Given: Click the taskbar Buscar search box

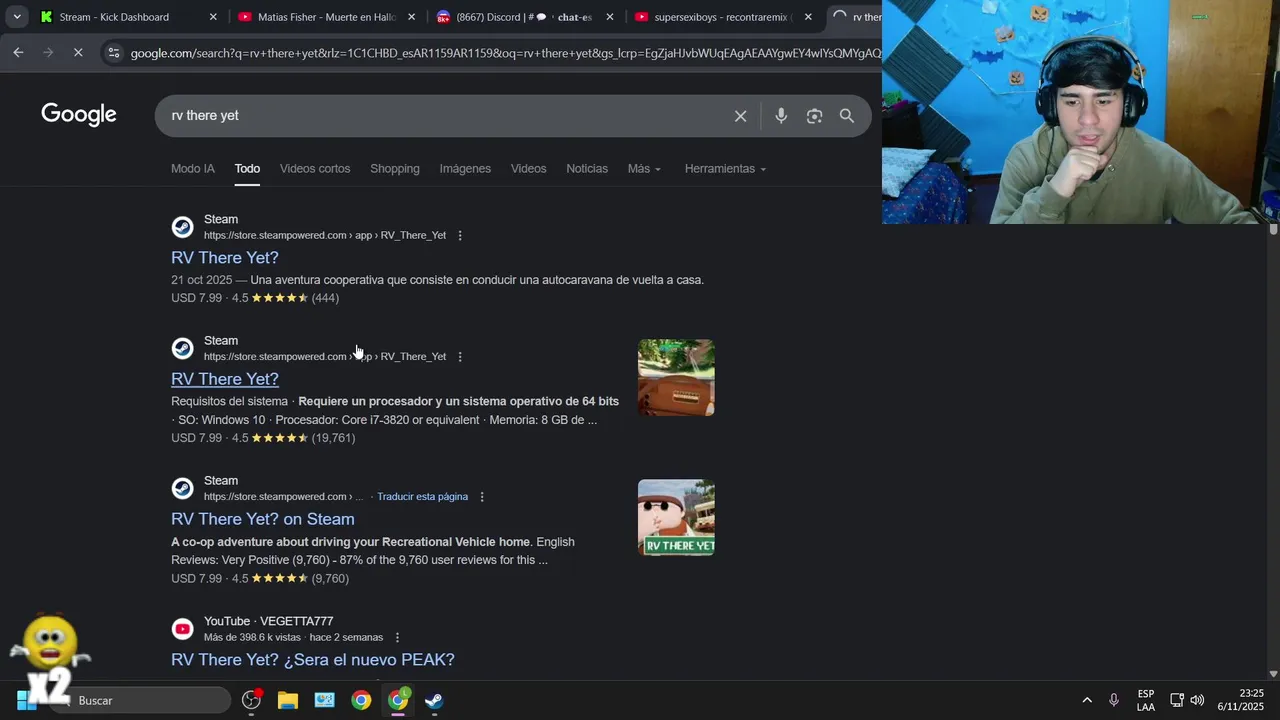Looking at the screenshot, I should coord(140,700).
